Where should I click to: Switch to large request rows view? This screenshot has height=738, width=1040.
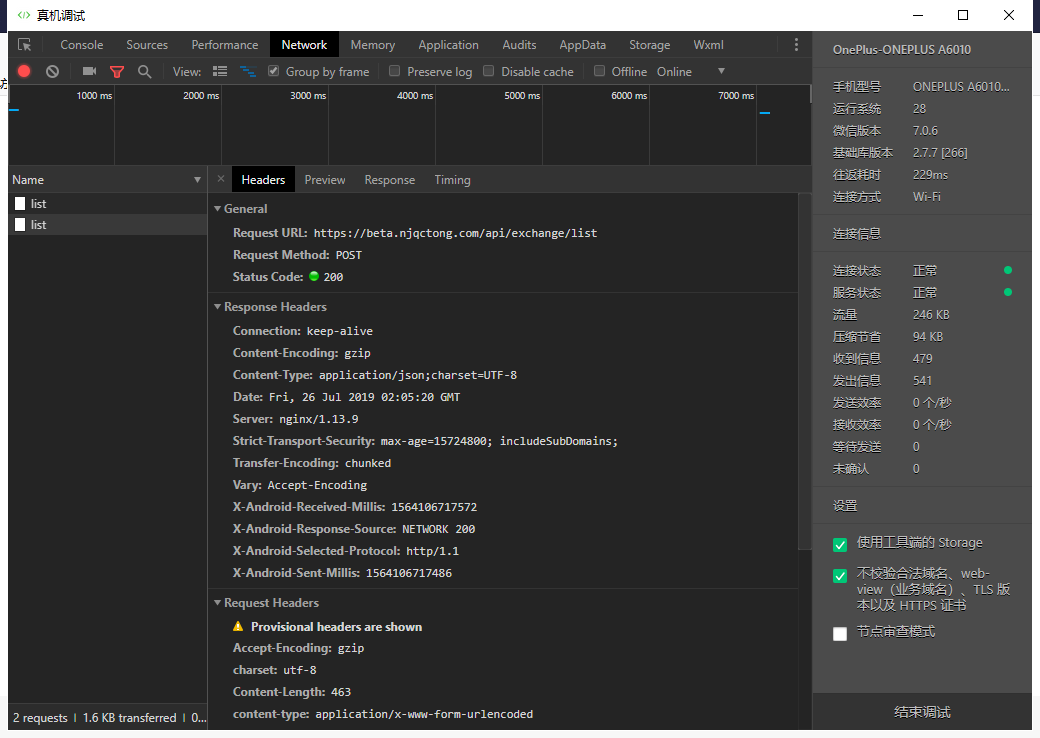pyautogui.click(x=220, y=72)
